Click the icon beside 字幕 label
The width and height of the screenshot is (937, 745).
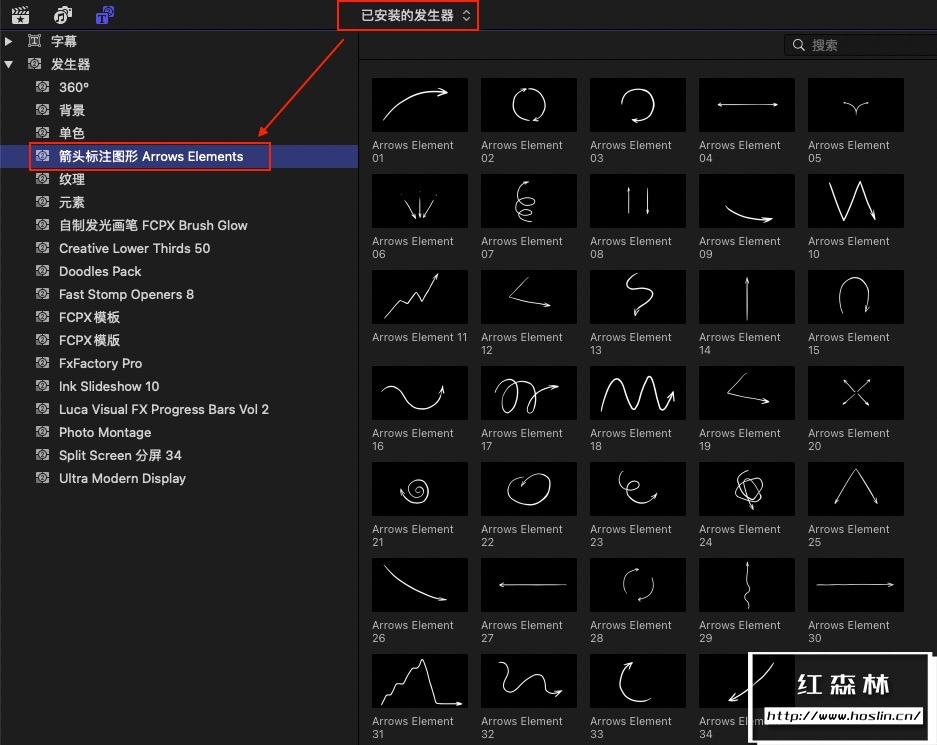pyautogui.click(x=34, y=41)
